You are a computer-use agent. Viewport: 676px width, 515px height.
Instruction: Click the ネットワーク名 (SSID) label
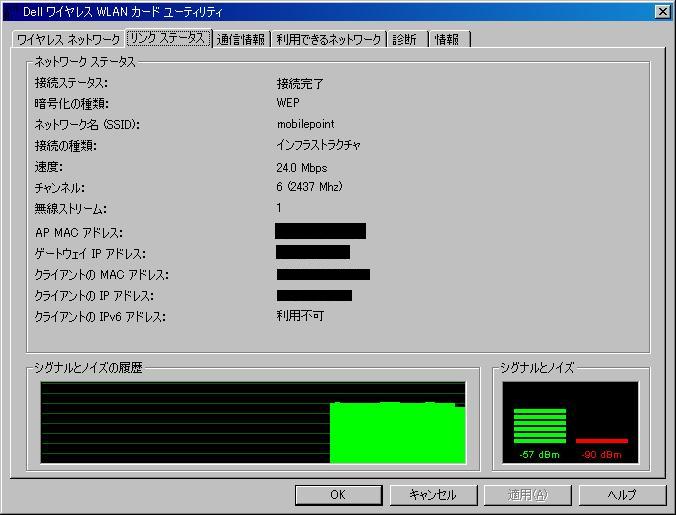(x=87, y=125)
